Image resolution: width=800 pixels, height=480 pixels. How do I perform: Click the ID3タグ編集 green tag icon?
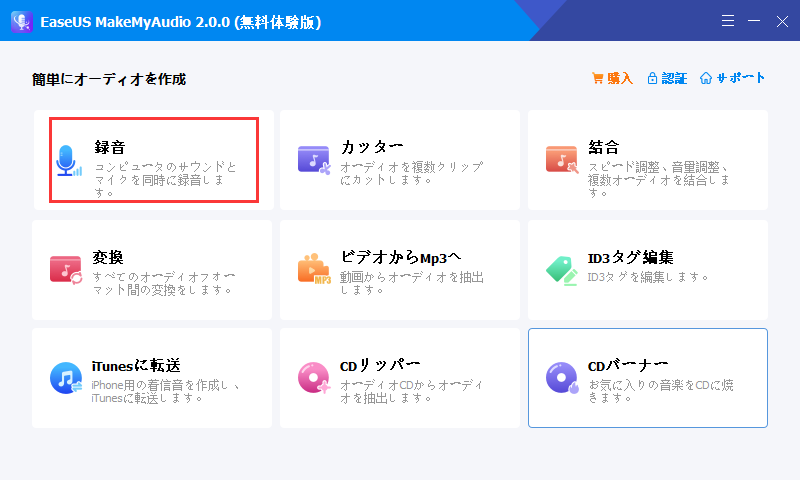[562, 270]
